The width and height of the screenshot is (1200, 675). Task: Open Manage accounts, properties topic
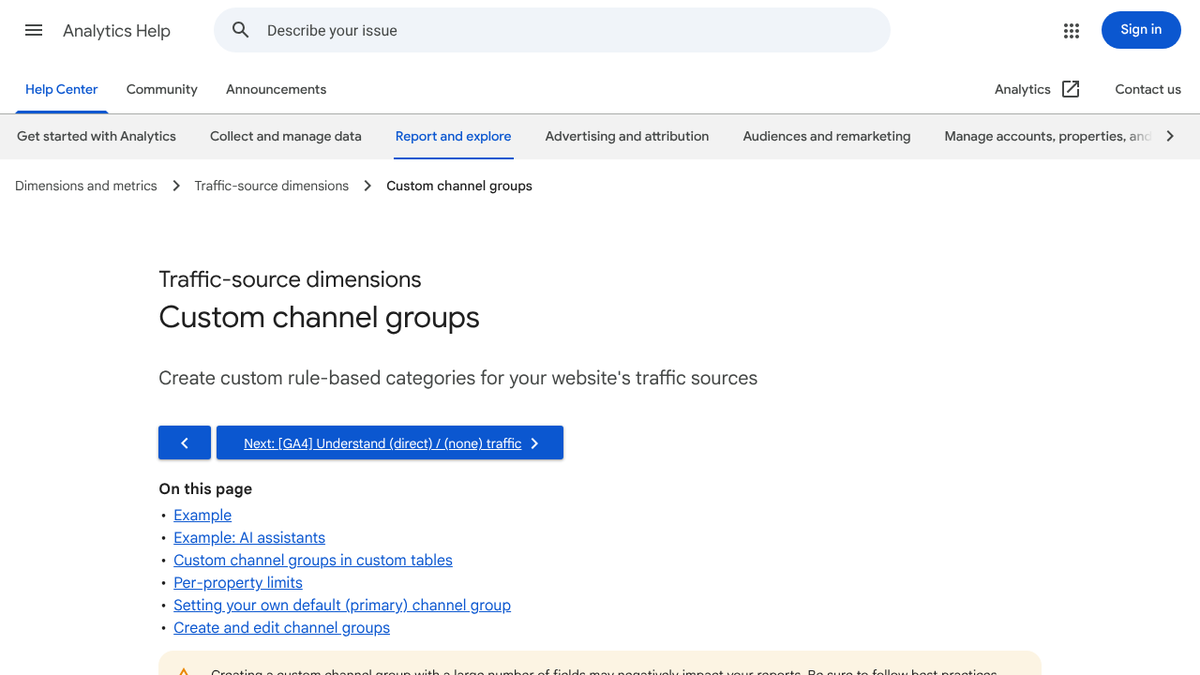(x=1047, y=136)
